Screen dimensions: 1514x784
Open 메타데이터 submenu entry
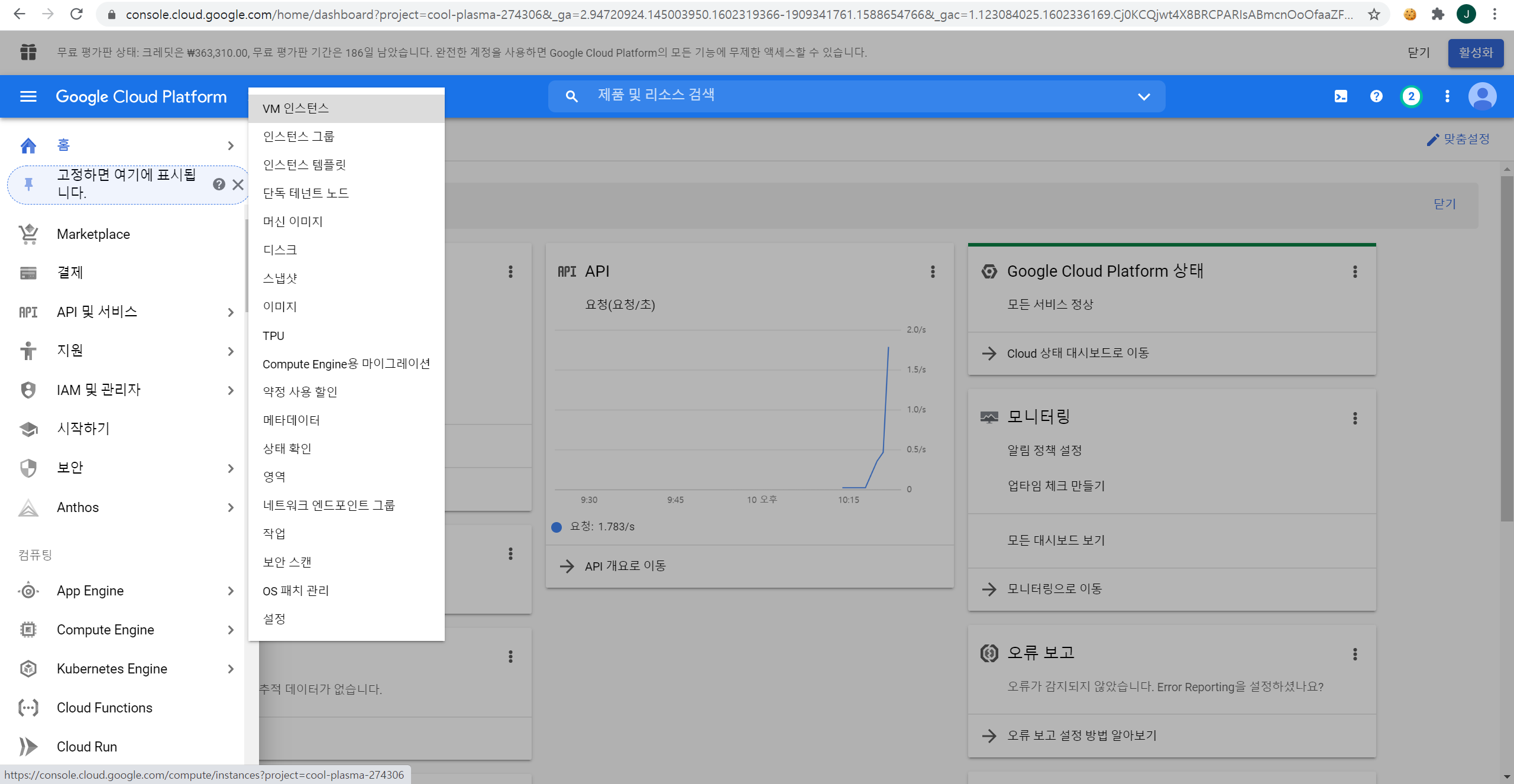[x=291, y=420]
